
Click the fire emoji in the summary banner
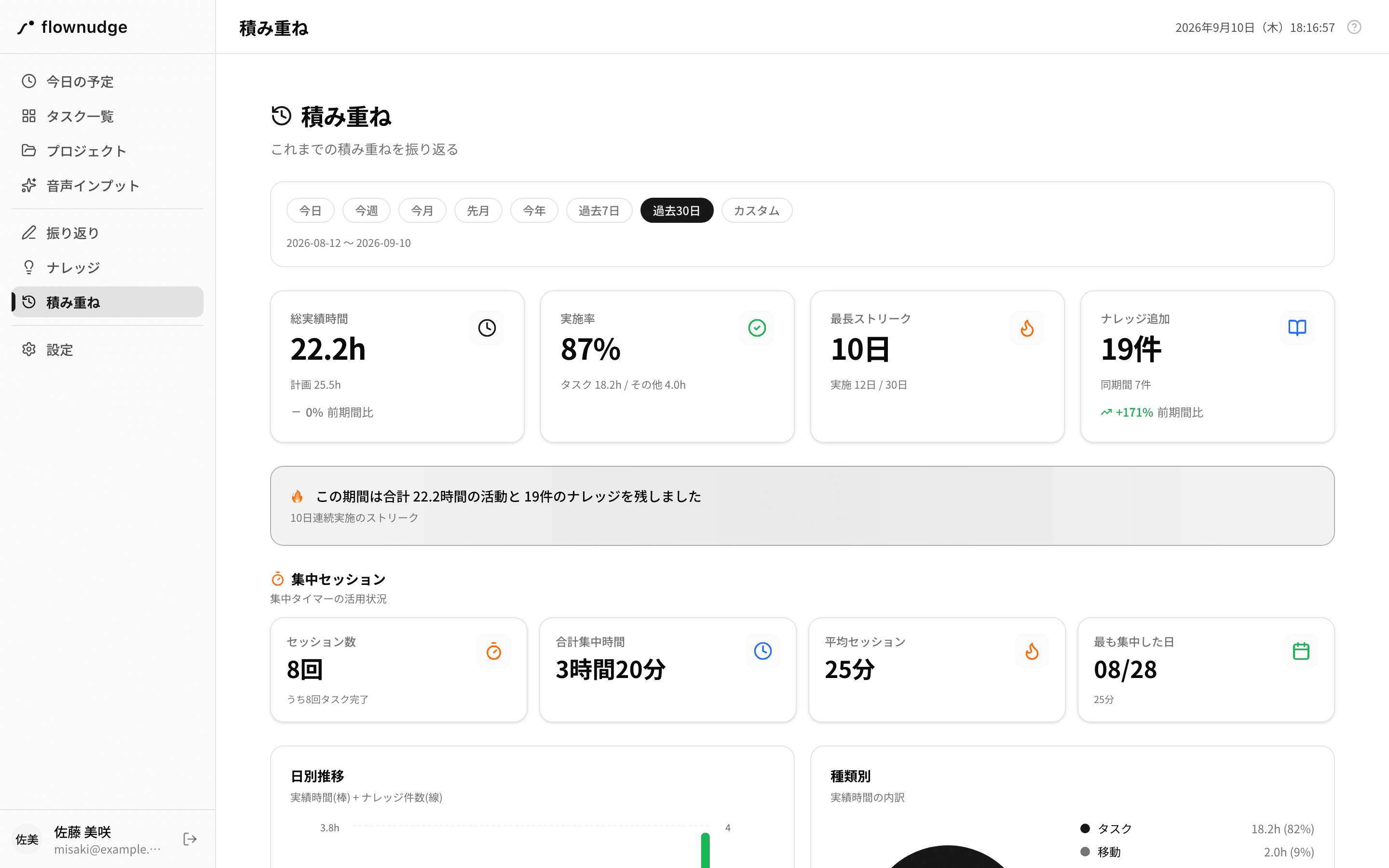point(297,496)
